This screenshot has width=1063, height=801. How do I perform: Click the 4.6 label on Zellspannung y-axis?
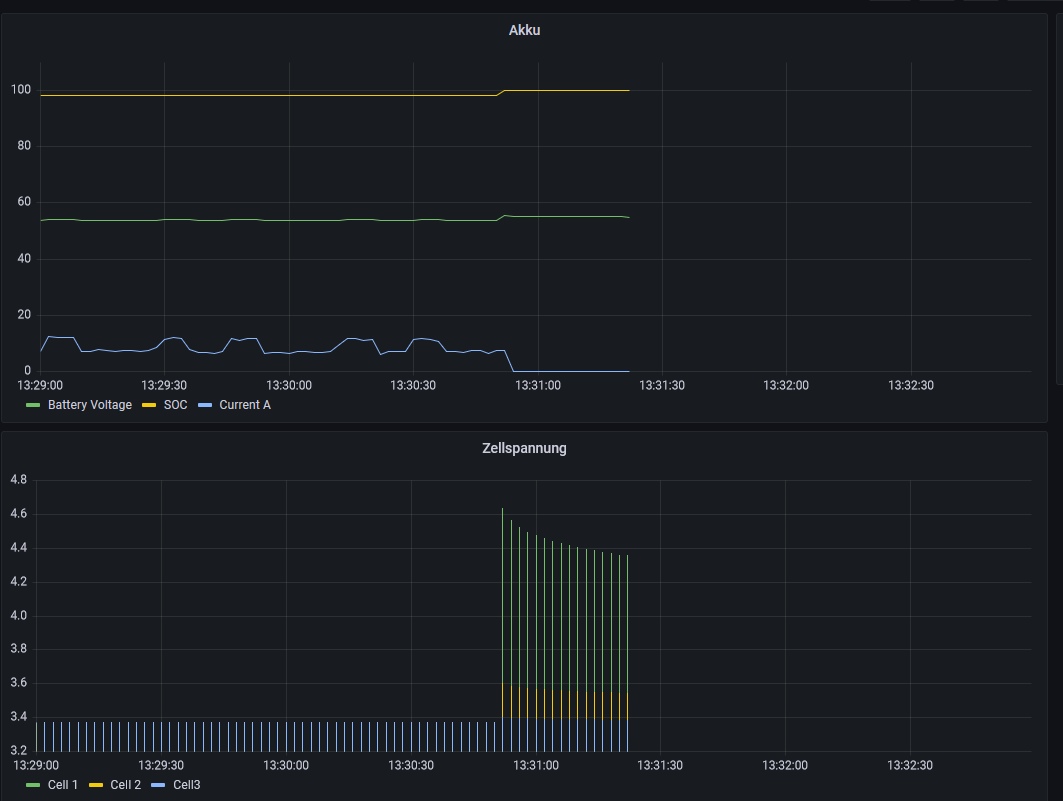[18, 514]
